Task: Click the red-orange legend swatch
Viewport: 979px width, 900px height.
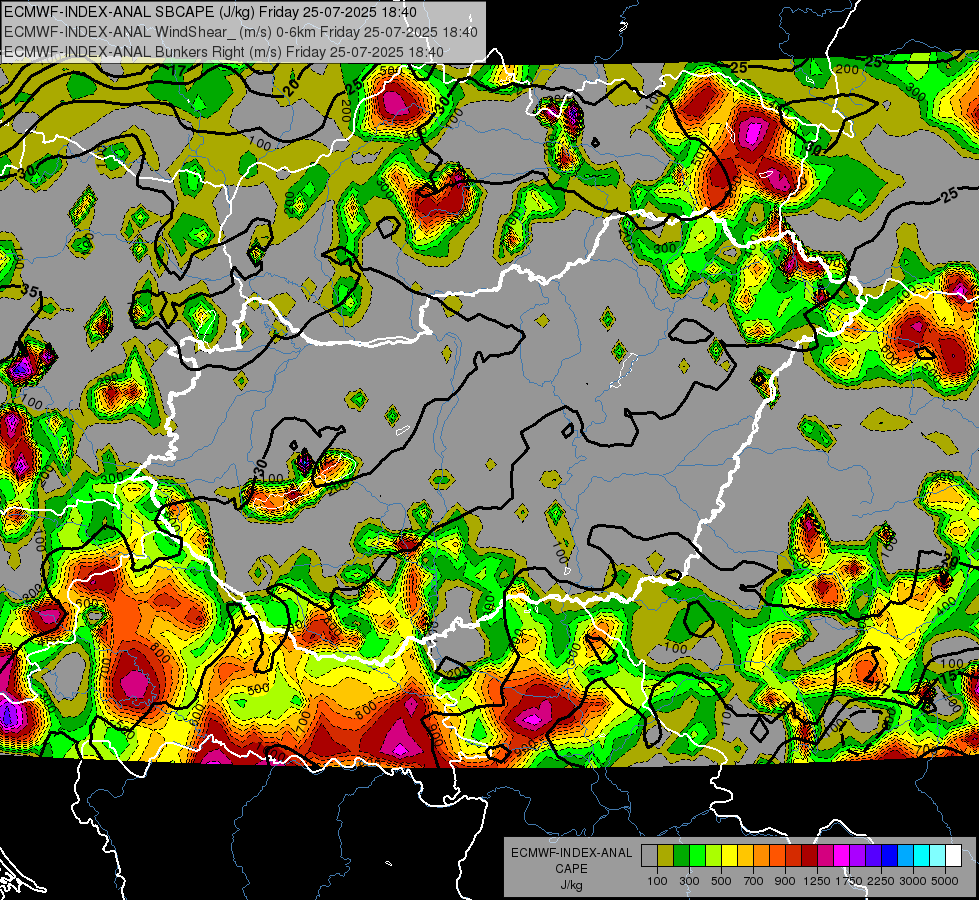Action: [x=777, y=856]
